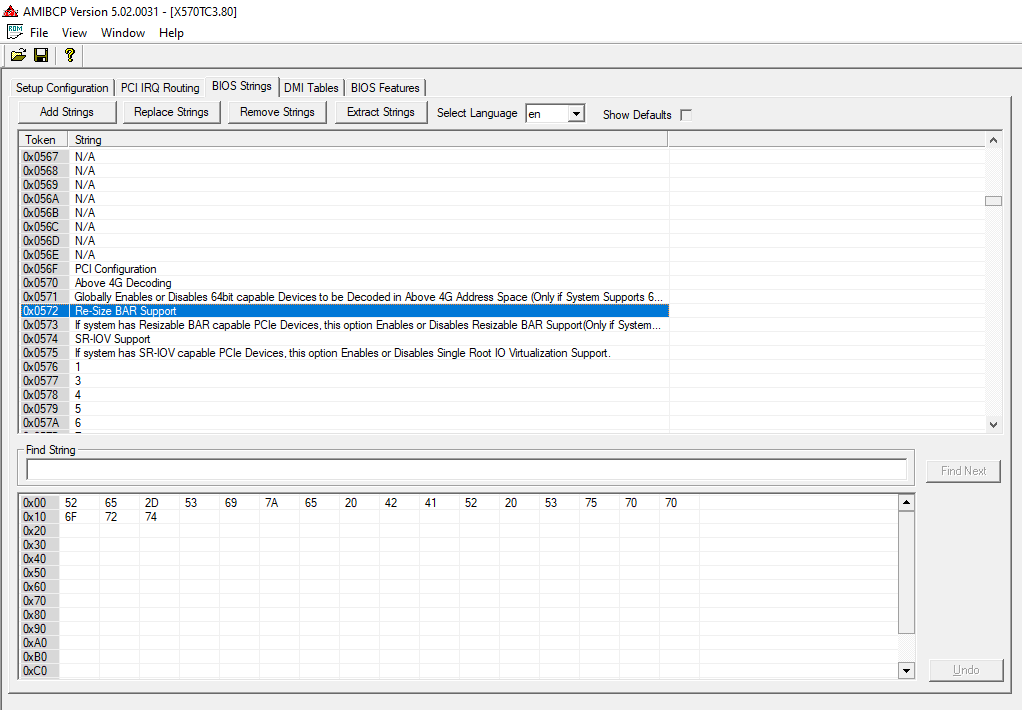Click the Extract Strings button
Viewport: 1022px width, 710px height.
click(381, 112)
